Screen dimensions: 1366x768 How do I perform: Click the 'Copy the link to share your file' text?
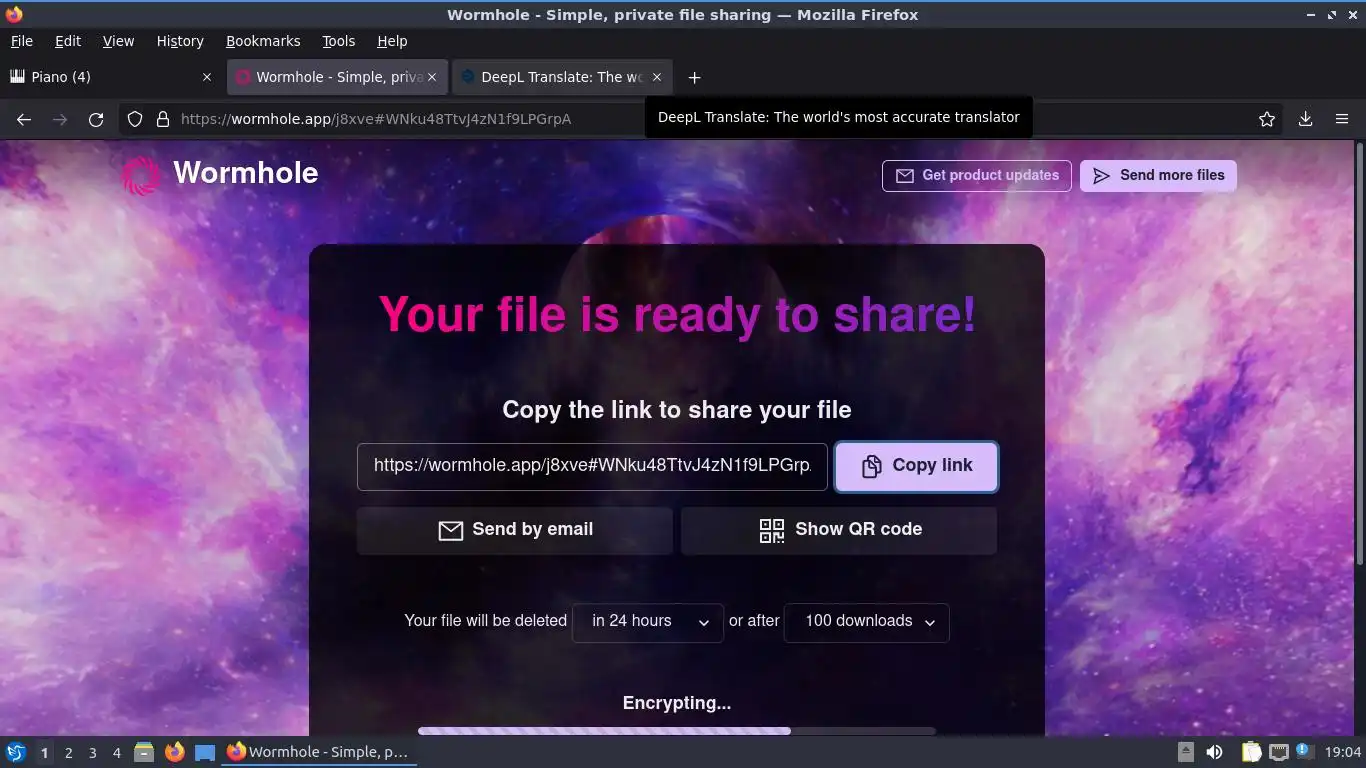click(677, 410)
